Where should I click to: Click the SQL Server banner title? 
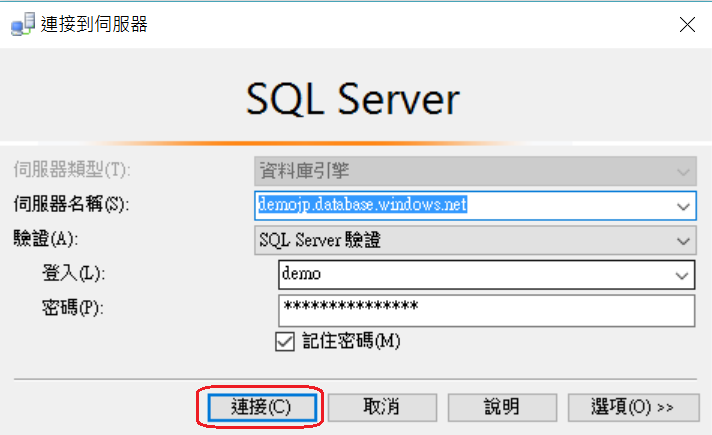(353, 99)
